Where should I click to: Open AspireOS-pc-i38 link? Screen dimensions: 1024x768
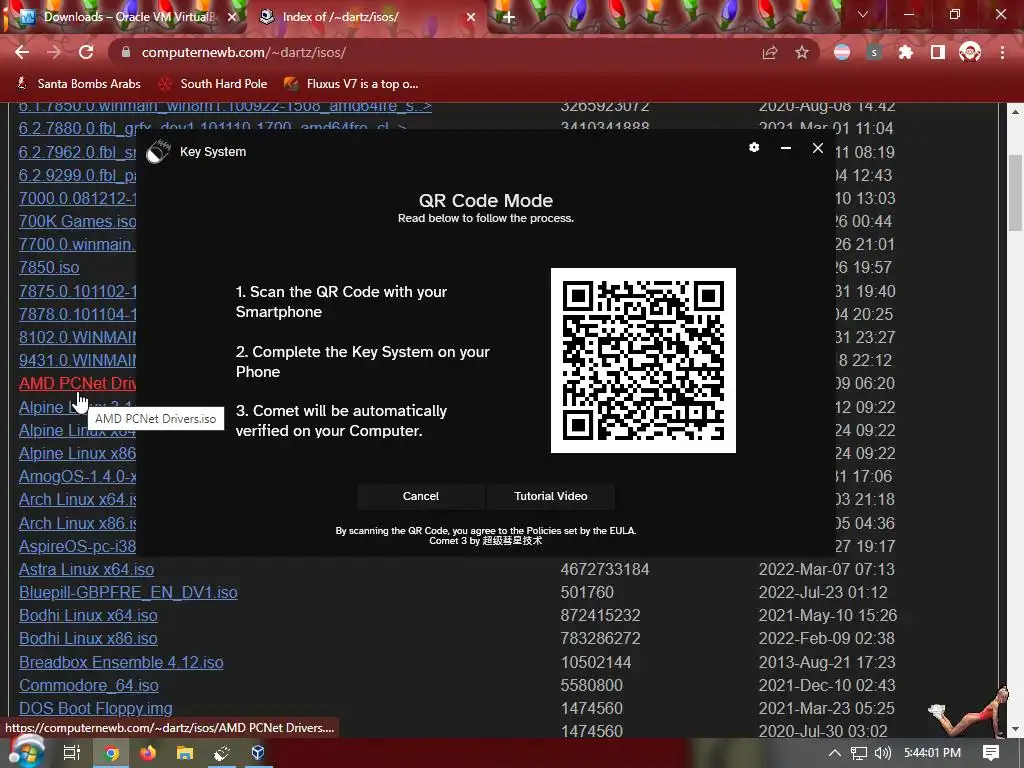click(x=77, y=546)
